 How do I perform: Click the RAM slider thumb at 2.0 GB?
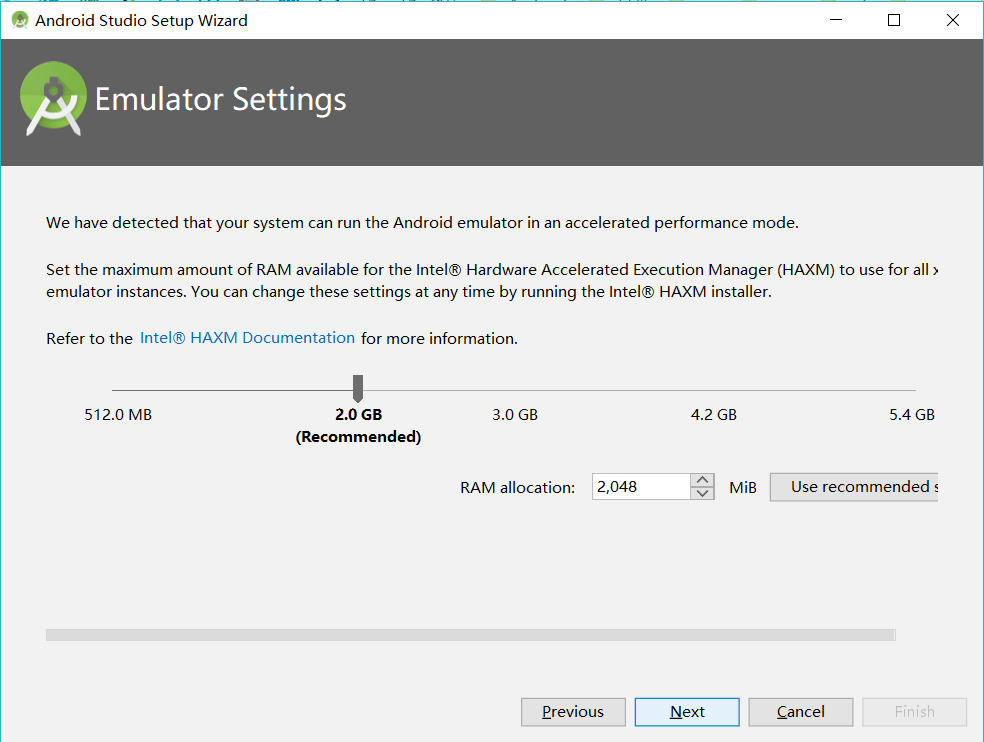point(358,388)
